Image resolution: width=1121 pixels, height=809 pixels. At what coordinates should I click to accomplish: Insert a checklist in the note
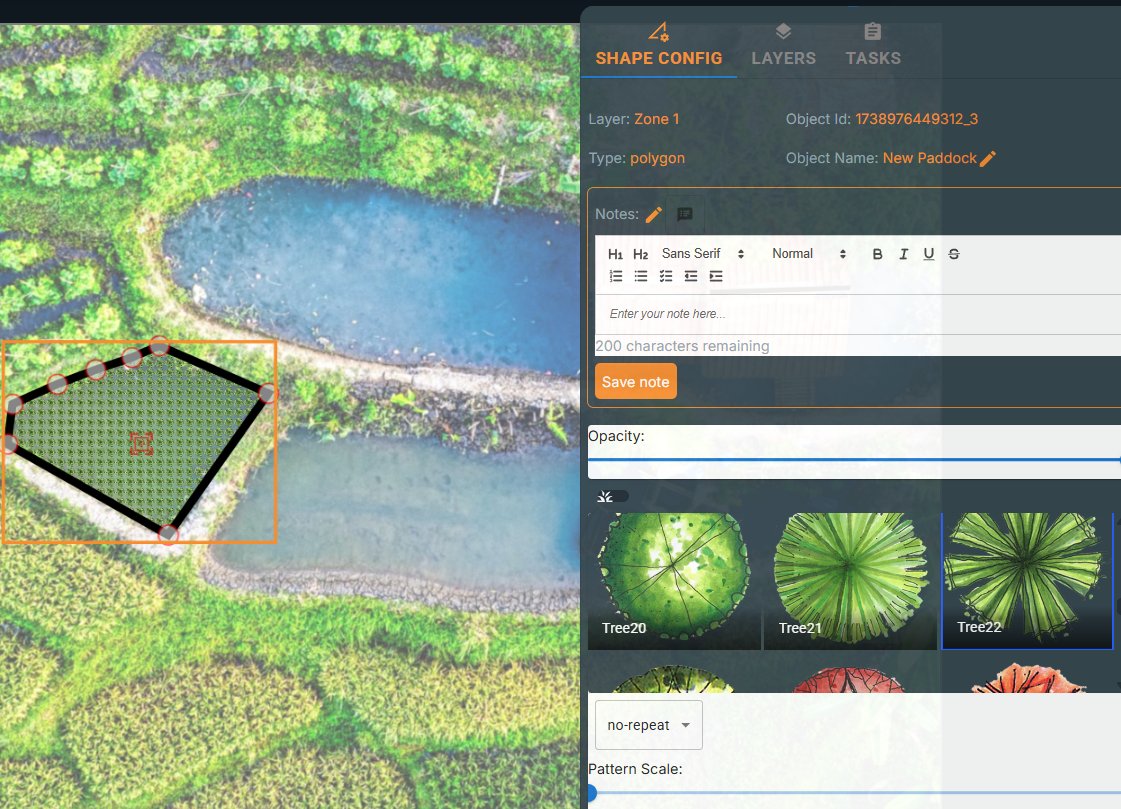(x=666, y=277)
